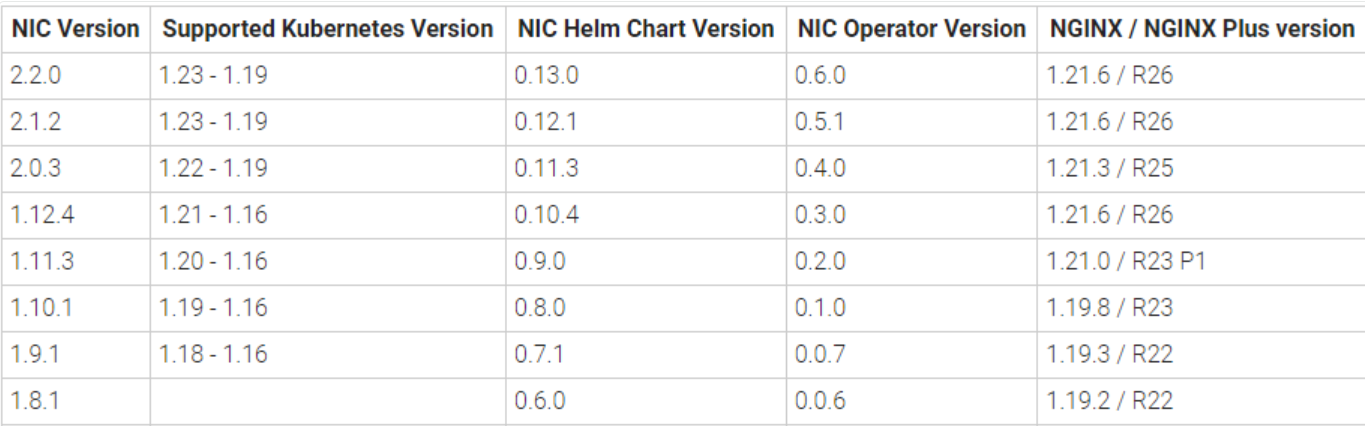Select the NIC version 1.11.3 cell

click(40, 261)
